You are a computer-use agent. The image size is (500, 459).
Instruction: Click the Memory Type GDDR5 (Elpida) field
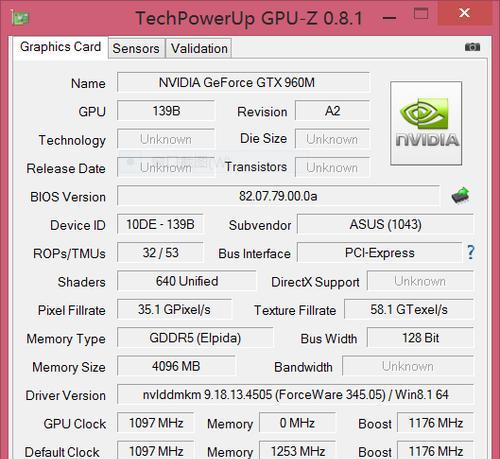tap(195, 338)
